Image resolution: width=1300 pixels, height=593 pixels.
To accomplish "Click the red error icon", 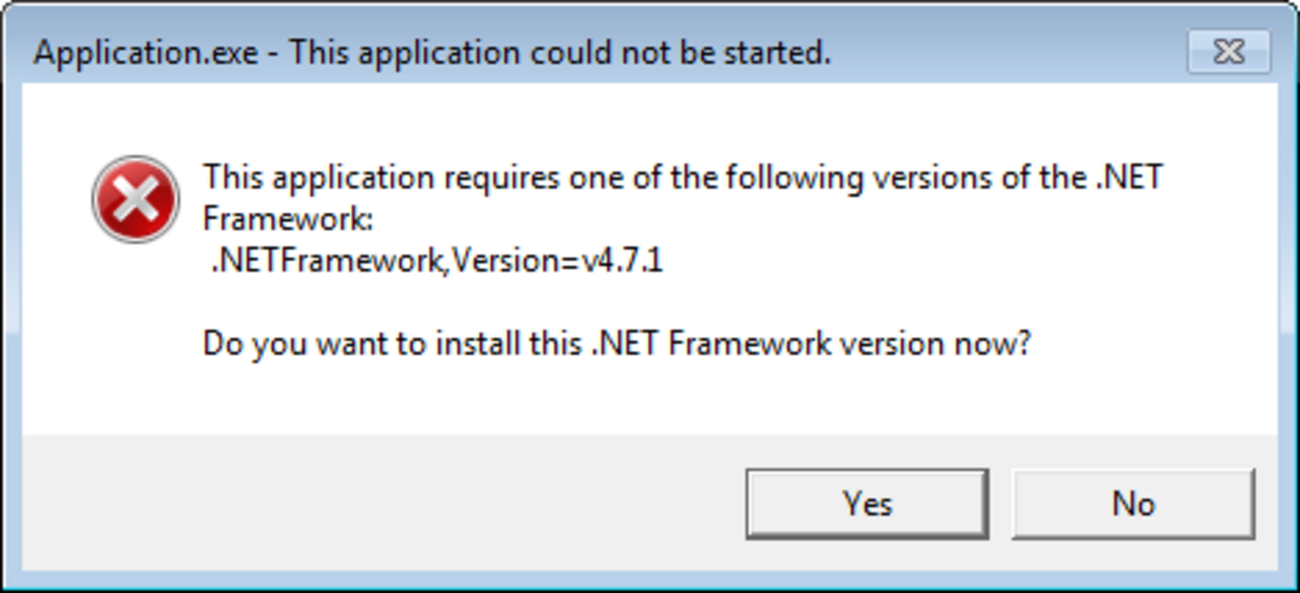I will 135,199.
